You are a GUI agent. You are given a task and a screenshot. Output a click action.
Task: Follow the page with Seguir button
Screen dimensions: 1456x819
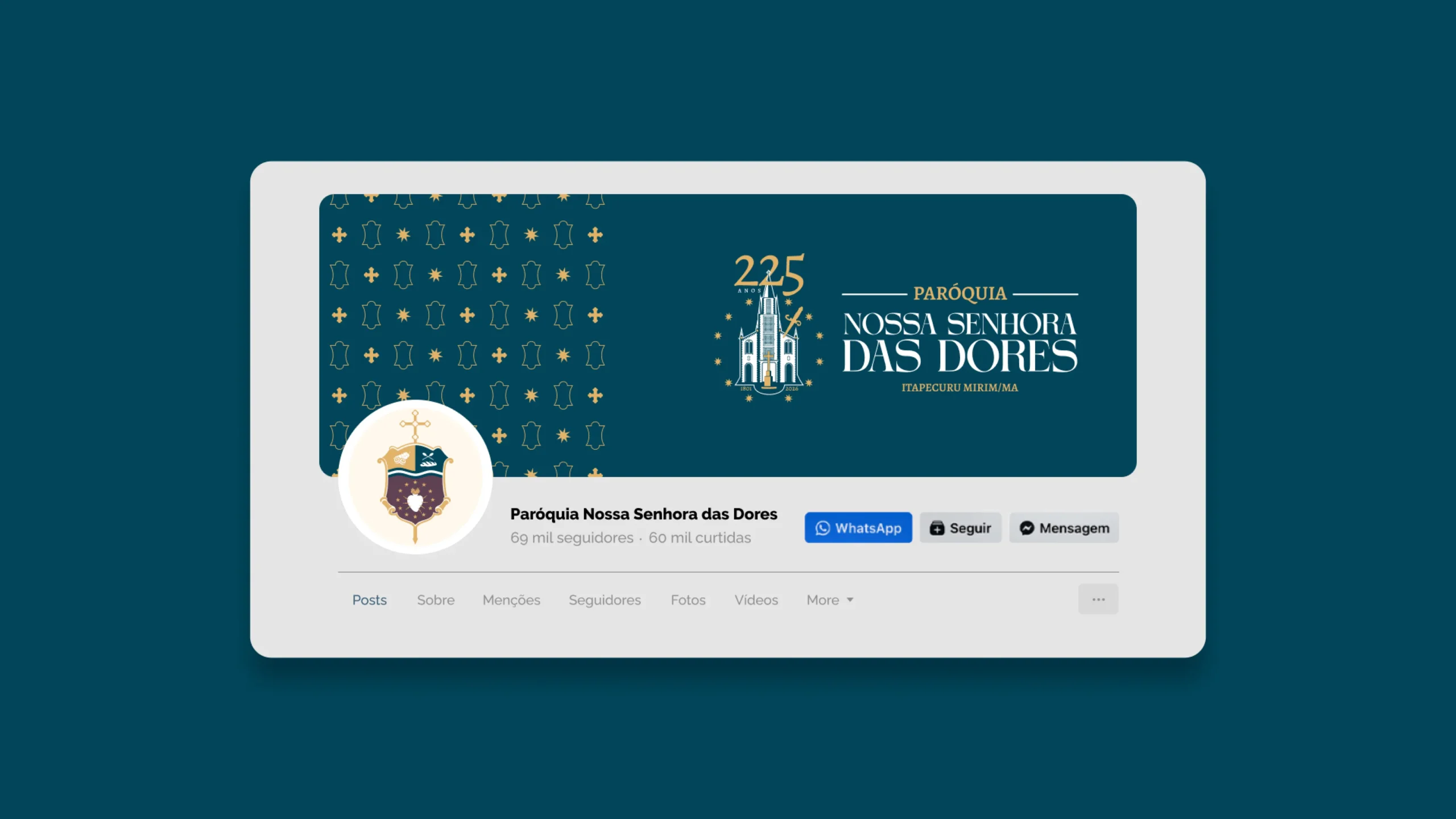click(x=961, y=528)
